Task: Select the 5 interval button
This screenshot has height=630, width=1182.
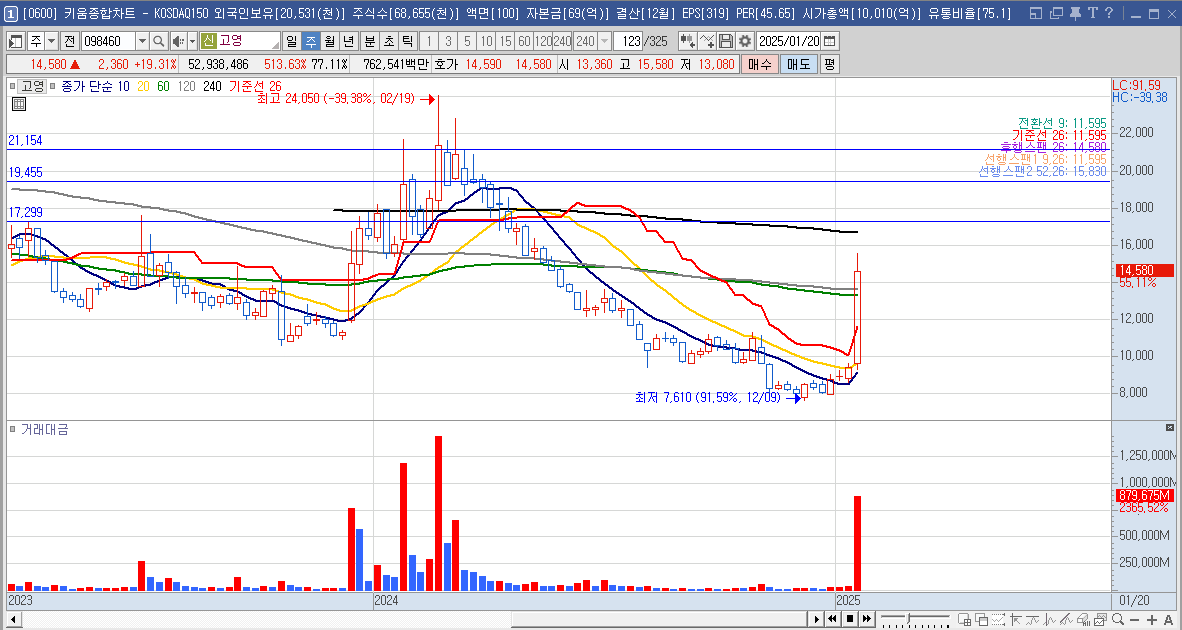Action: 467,41
